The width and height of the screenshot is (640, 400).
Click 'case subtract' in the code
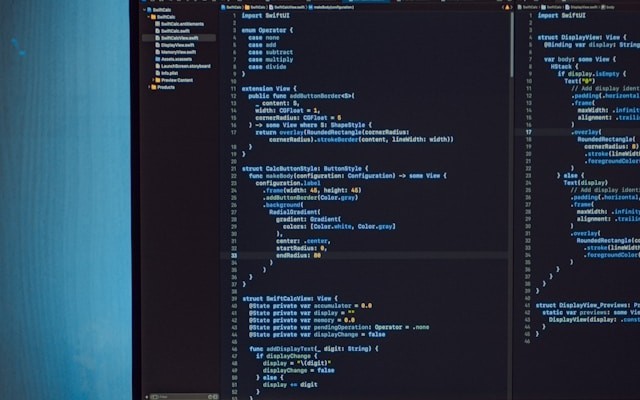point(270,52)
